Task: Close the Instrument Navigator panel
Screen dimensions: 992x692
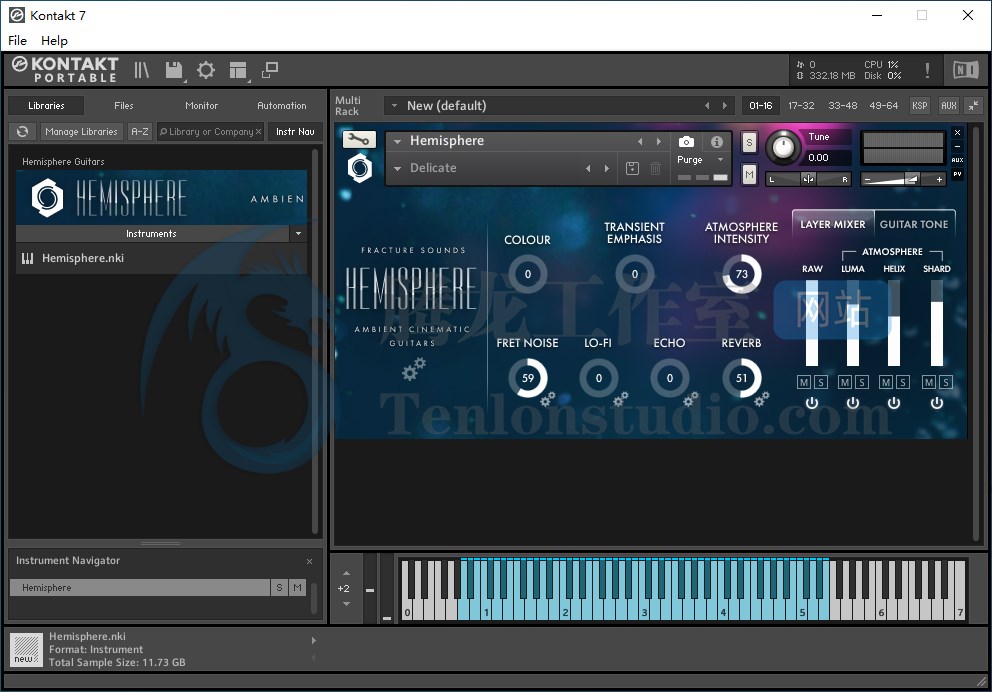Action: [x=309, y=562]
